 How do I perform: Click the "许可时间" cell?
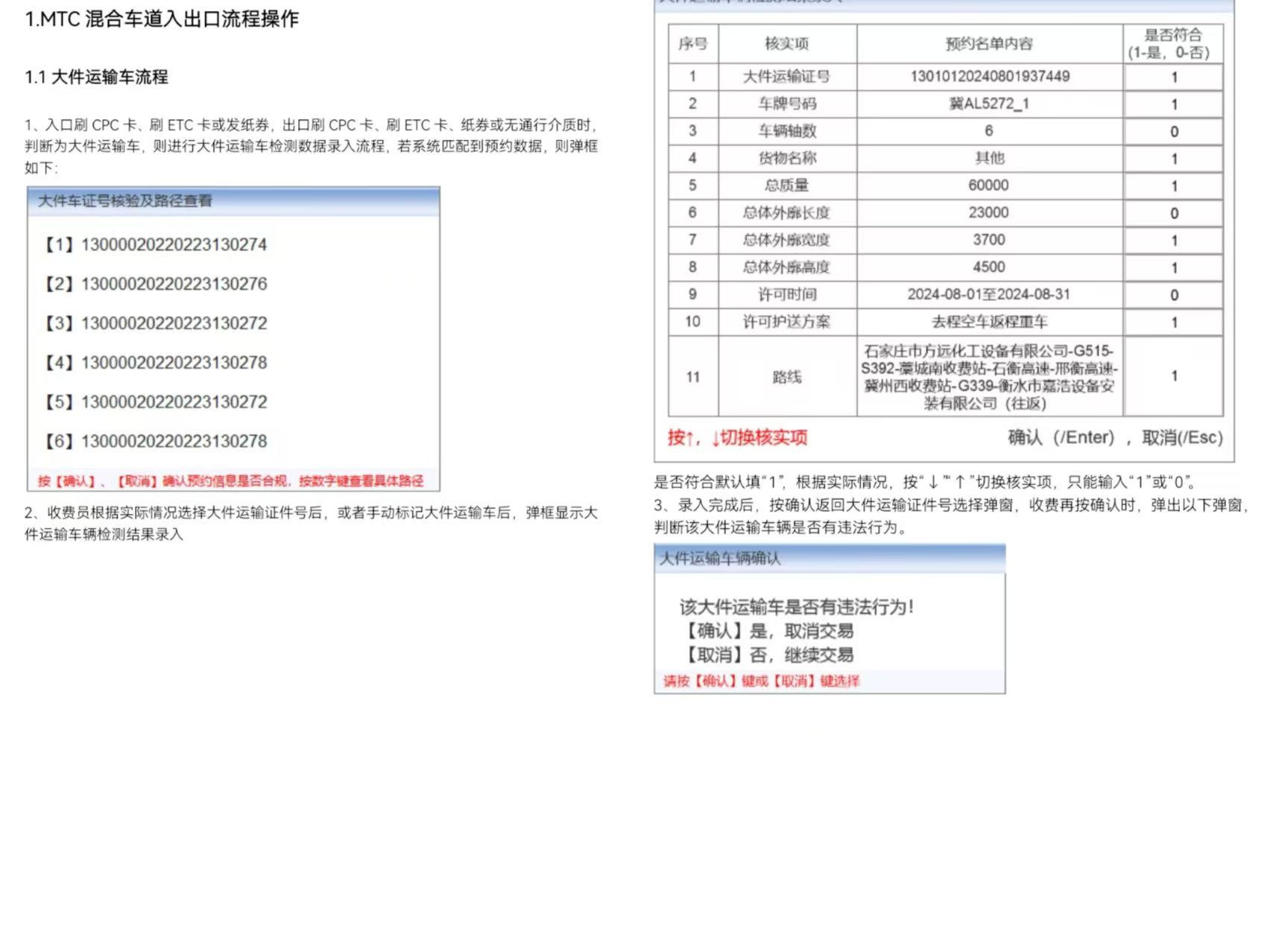click(786, 294)
